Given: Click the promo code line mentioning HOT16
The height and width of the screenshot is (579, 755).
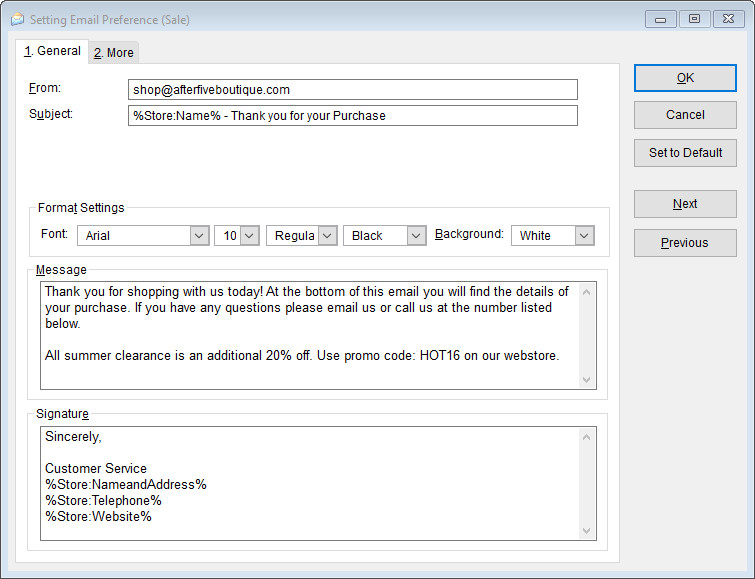Looking at the screenshot, I should tap(302, 355).
